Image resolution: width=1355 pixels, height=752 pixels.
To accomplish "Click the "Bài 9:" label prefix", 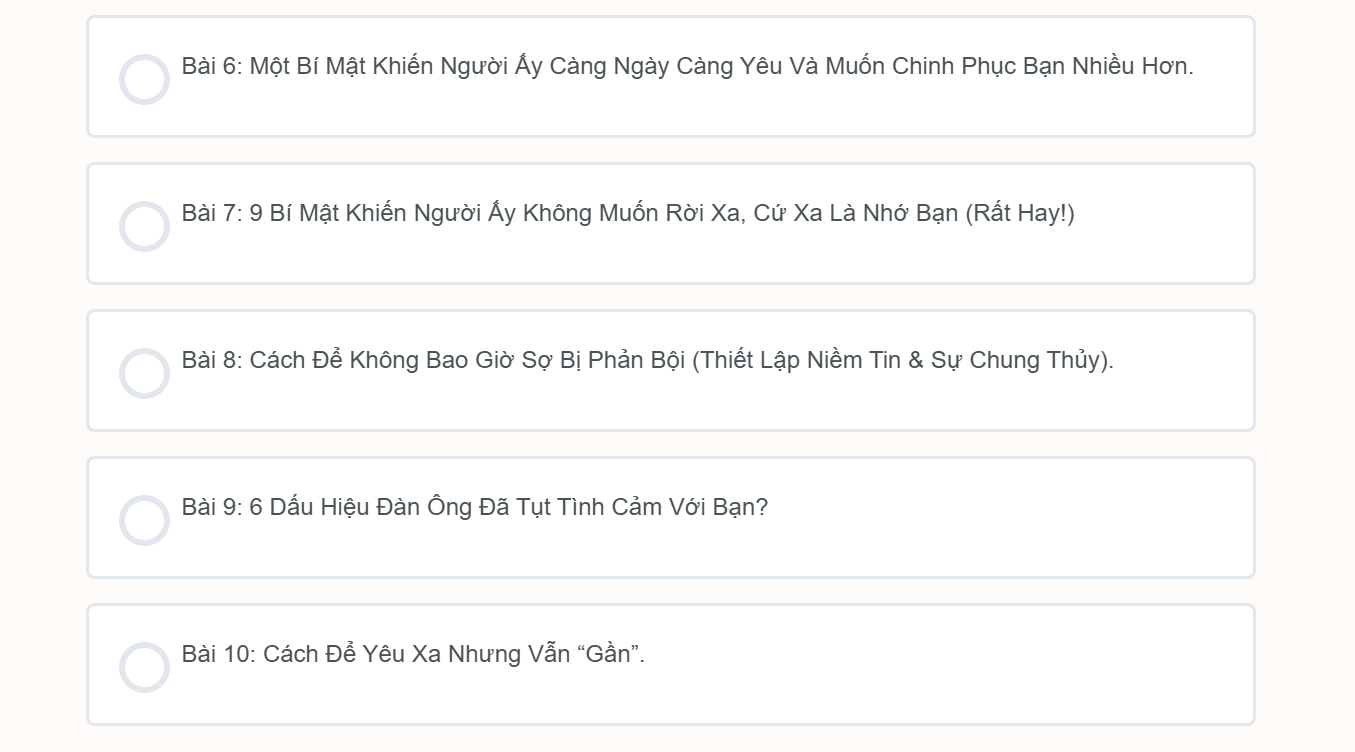I will point(212,508).
